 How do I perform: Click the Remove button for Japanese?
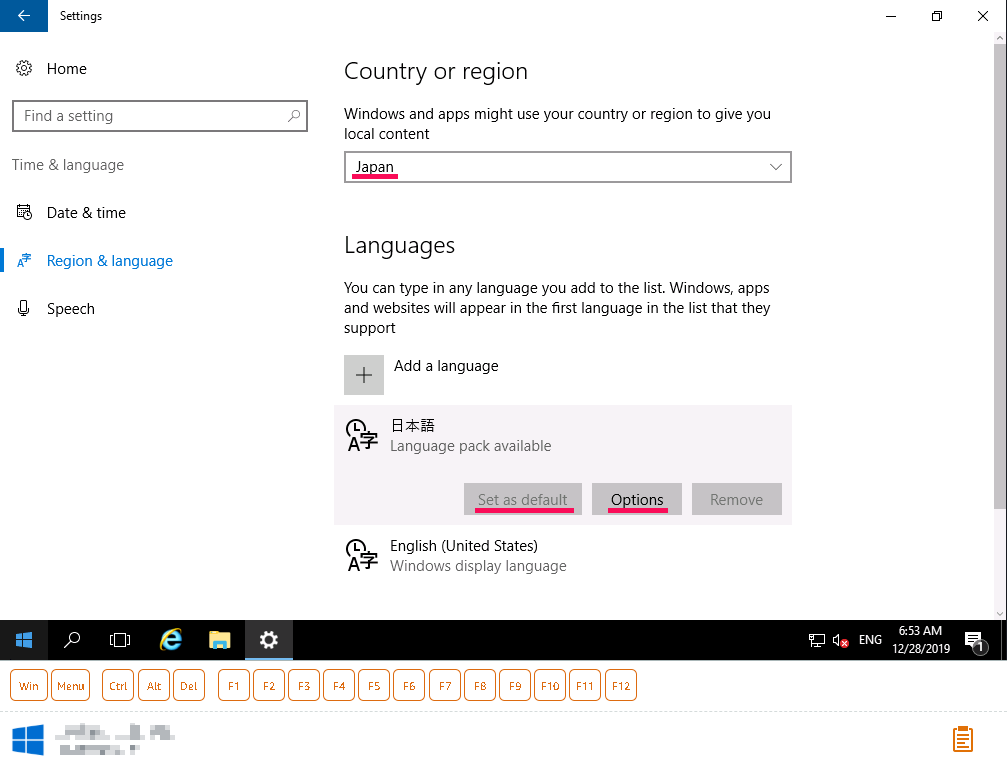(x=737, y=499)
